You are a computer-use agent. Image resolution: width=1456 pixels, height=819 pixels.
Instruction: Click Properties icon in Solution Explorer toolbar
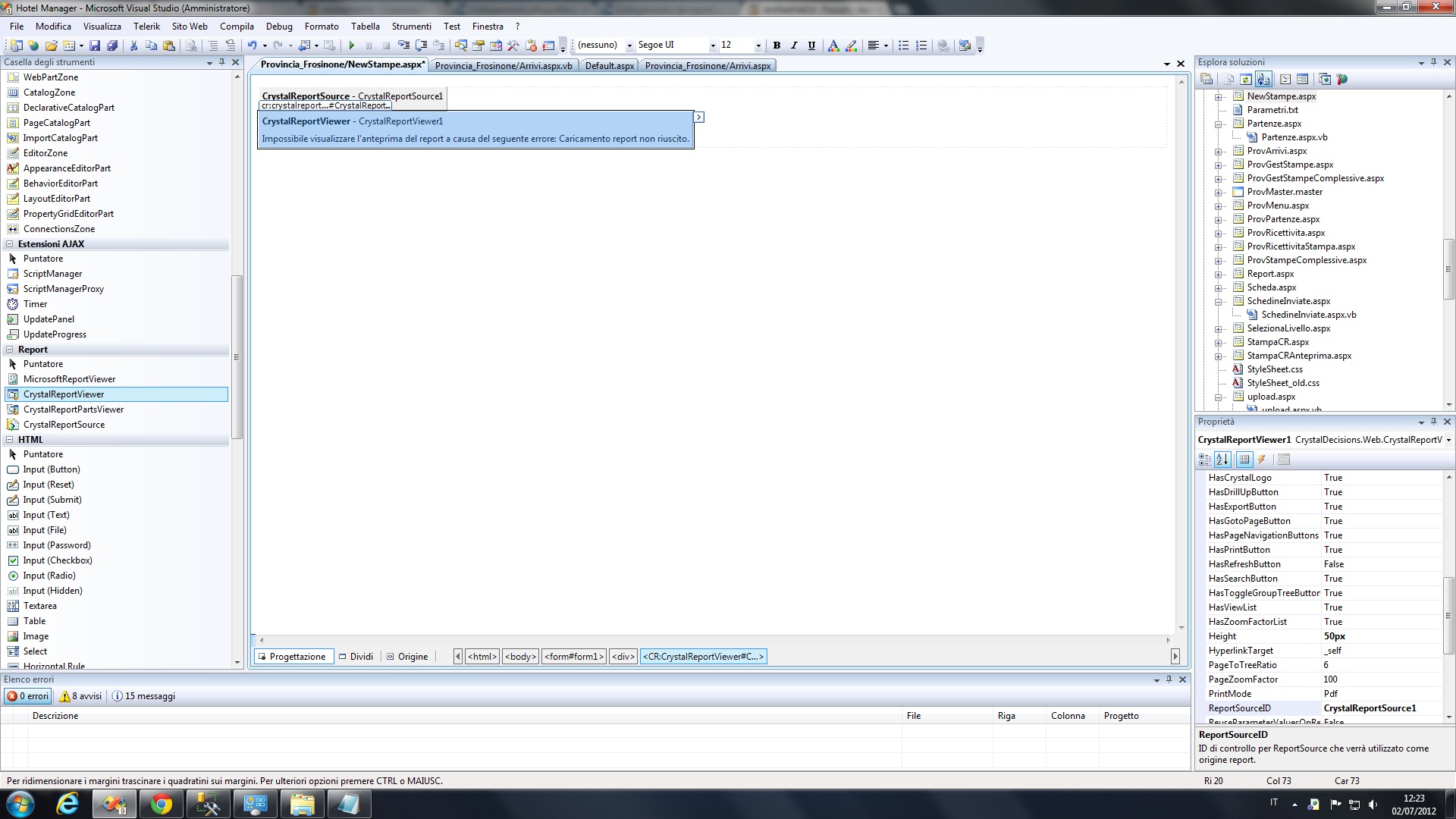[1207, 80]
